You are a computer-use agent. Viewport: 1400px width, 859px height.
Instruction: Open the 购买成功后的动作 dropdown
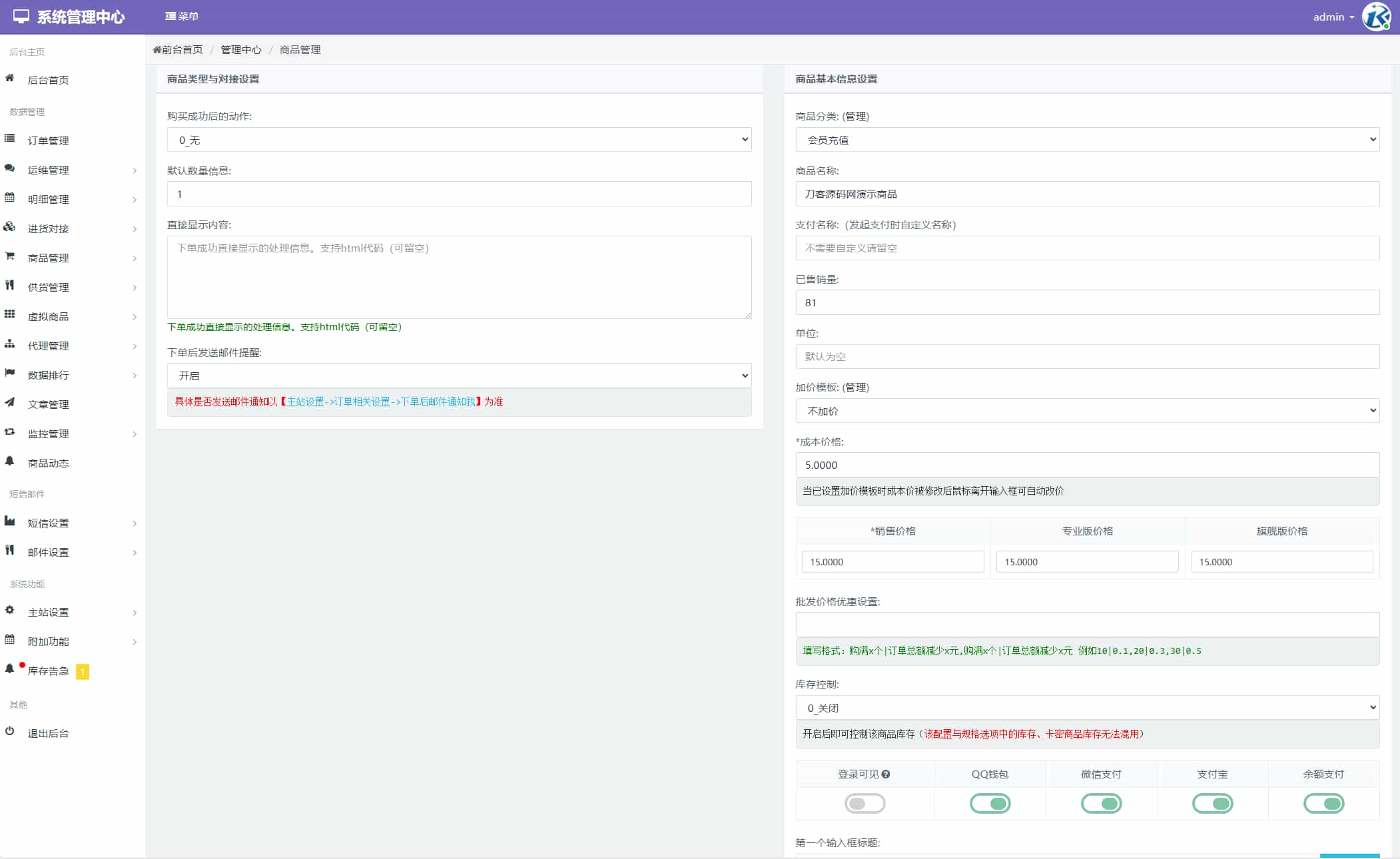459,140
